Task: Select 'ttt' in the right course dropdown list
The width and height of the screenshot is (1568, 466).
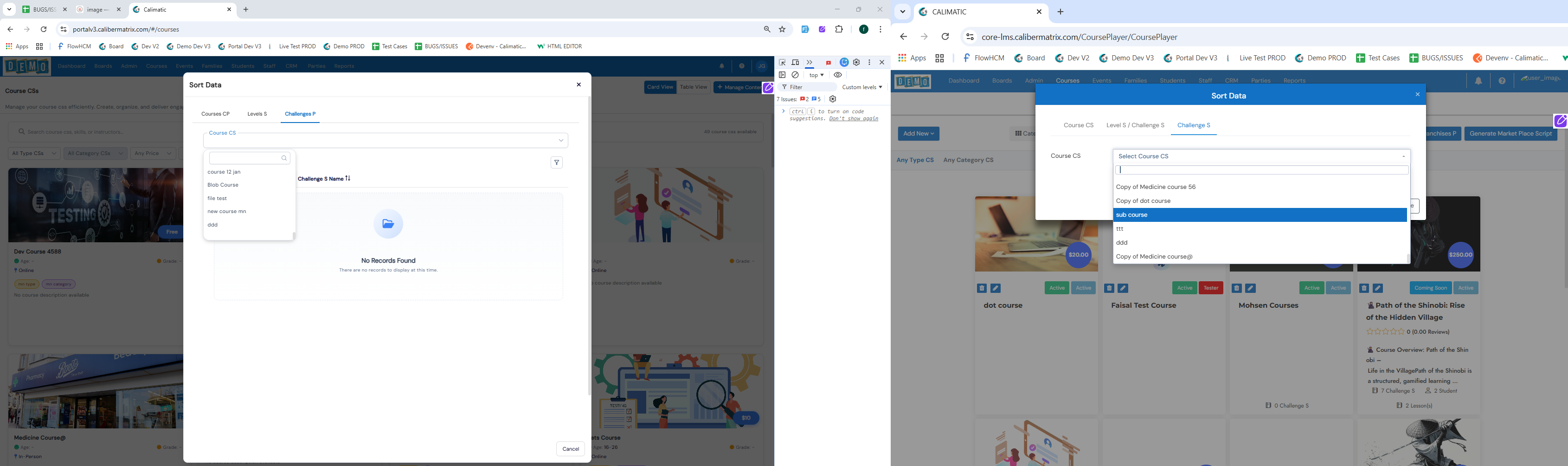Action: (1260, 229)
